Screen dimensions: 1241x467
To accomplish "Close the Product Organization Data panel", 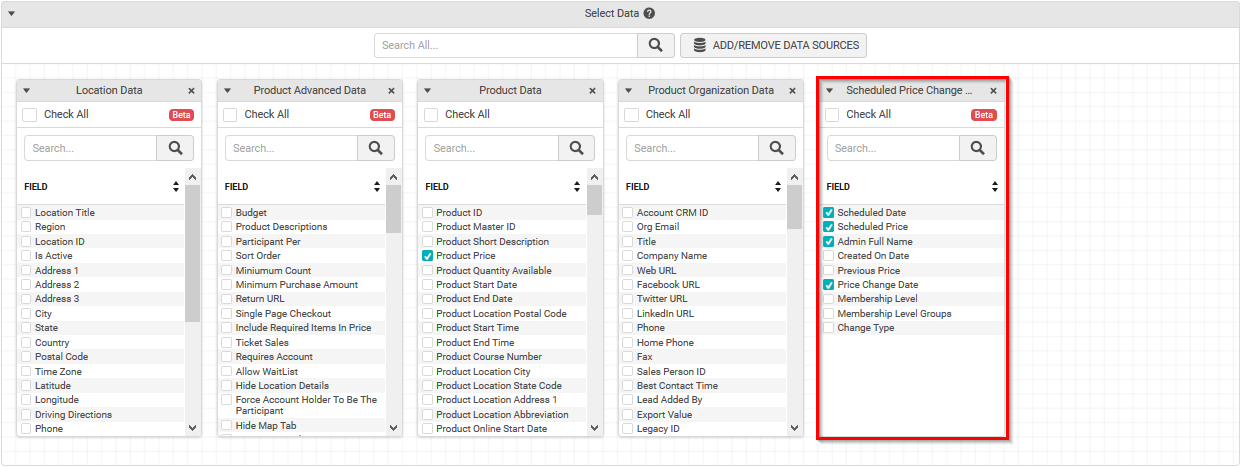I will 792,91.
